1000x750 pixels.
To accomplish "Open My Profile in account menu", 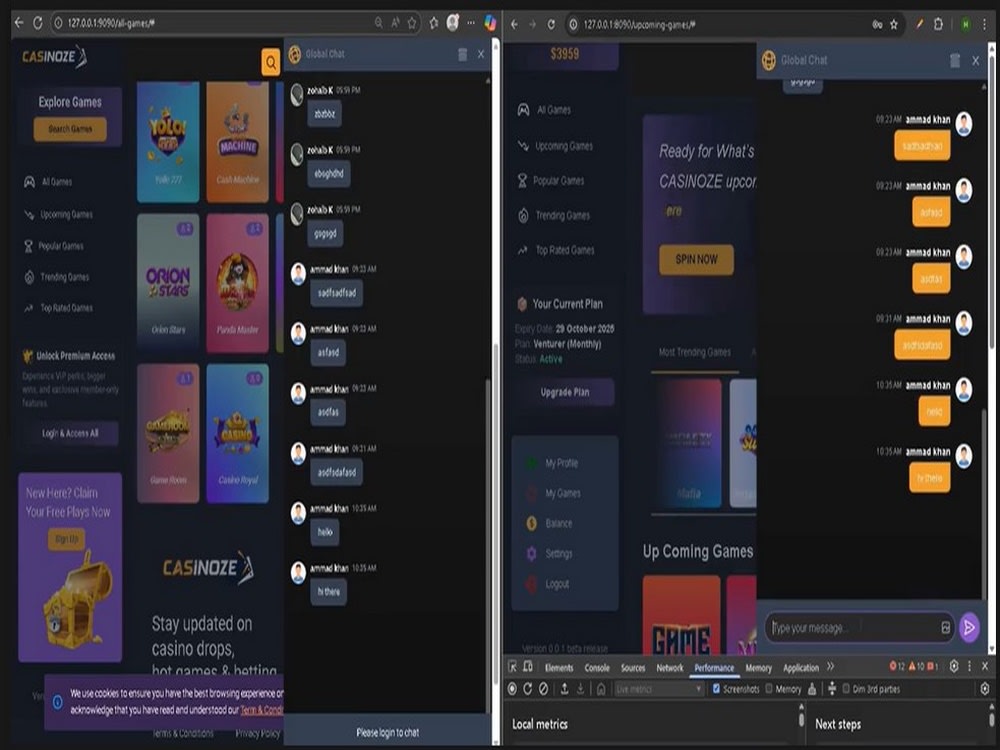I will click(552, 463).
